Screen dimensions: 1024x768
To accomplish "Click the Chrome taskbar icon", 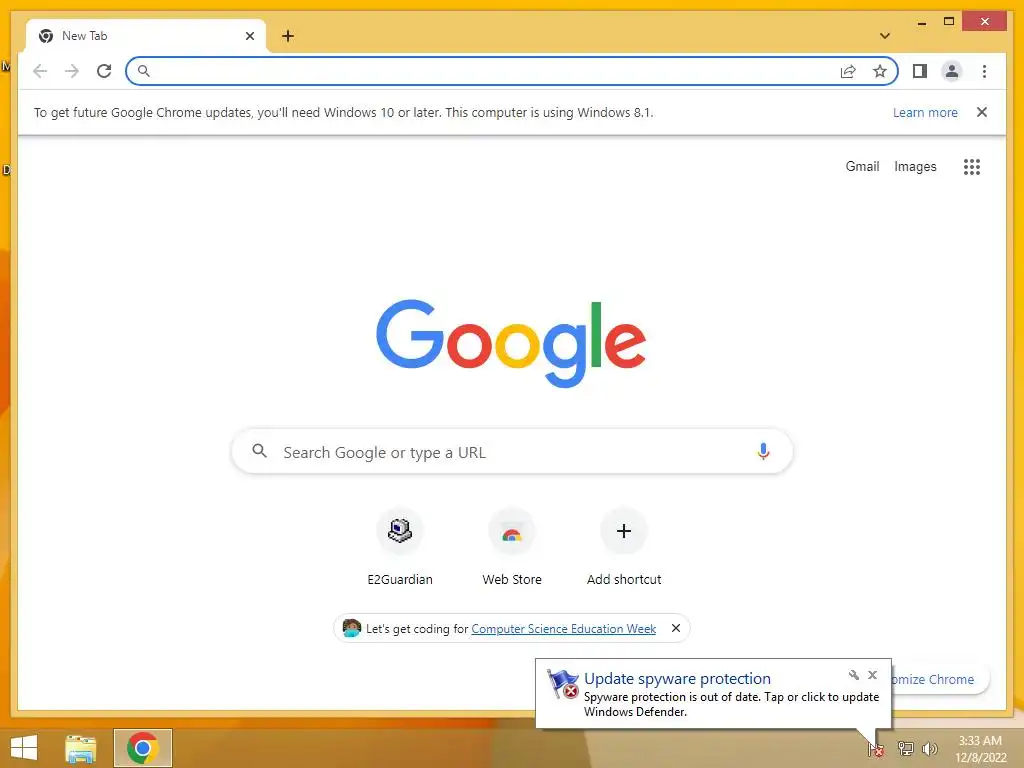I will [x=143, y=748].
